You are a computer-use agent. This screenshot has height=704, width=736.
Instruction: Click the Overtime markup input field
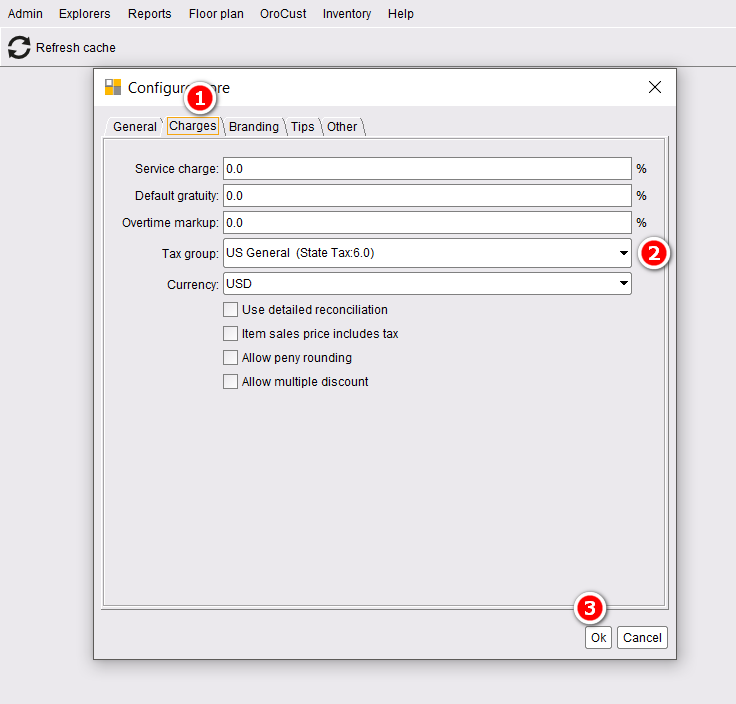click(427, 222)
